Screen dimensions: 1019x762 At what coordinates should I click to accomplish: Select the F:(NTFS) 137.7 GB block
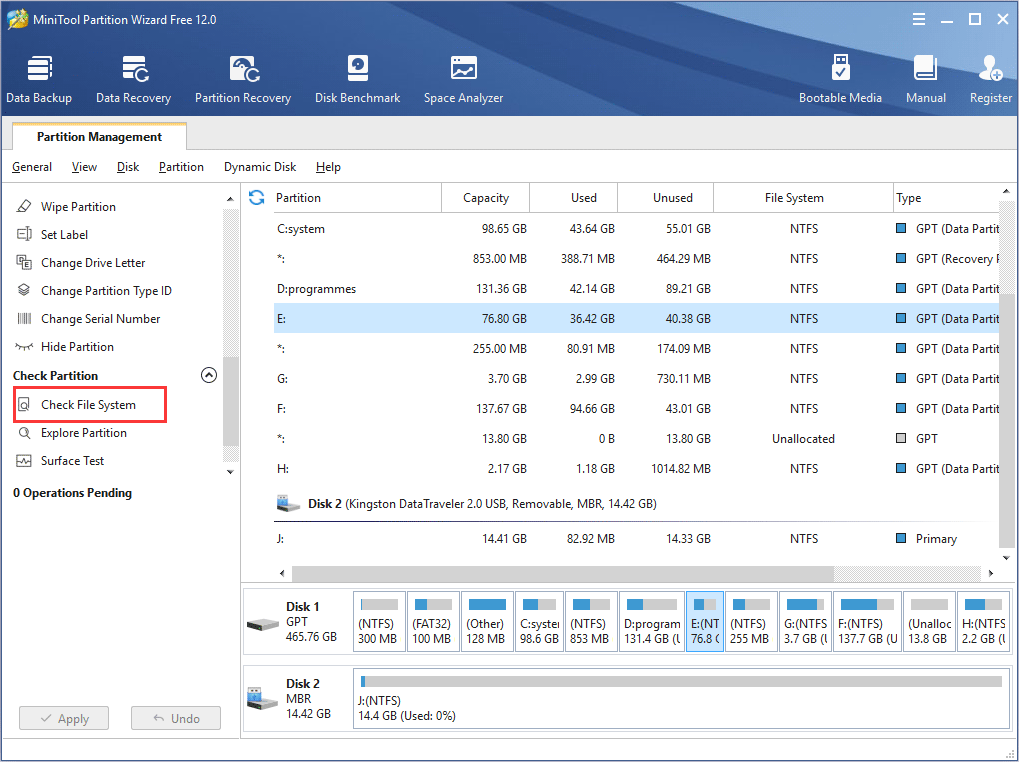[x=868, y=622]
